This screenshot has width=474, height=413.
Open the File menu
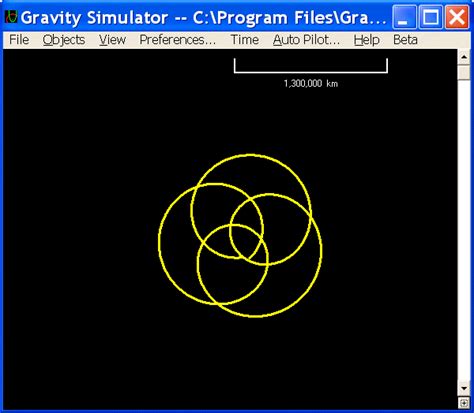tap(19, 40)
